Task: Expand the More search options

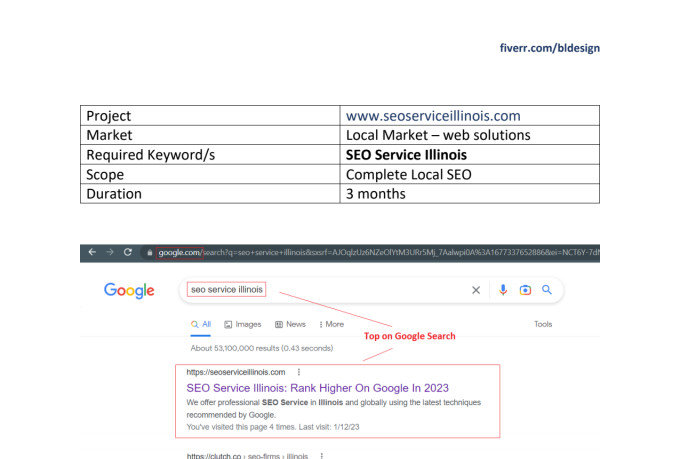Action: point(331,325)
